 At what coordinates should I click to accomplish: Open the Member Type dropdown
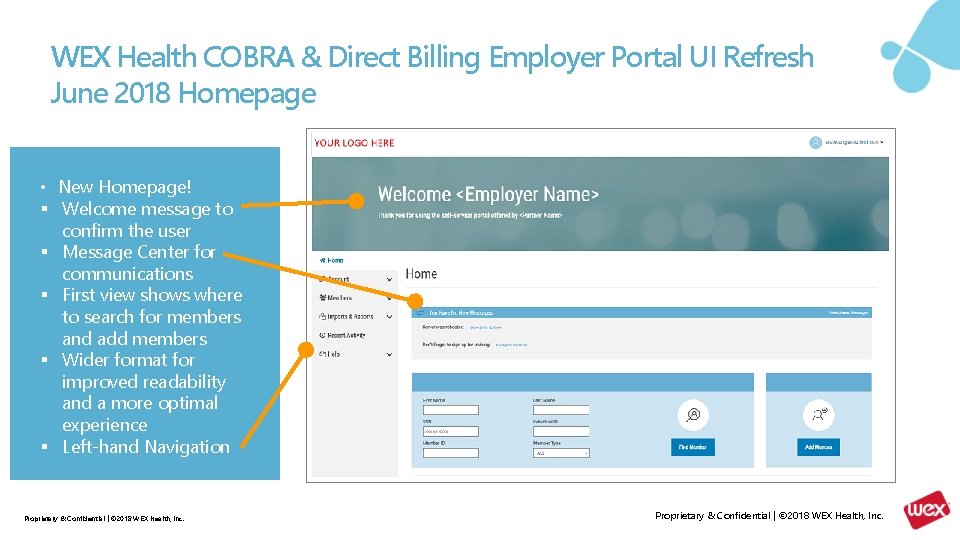(561, 453)
